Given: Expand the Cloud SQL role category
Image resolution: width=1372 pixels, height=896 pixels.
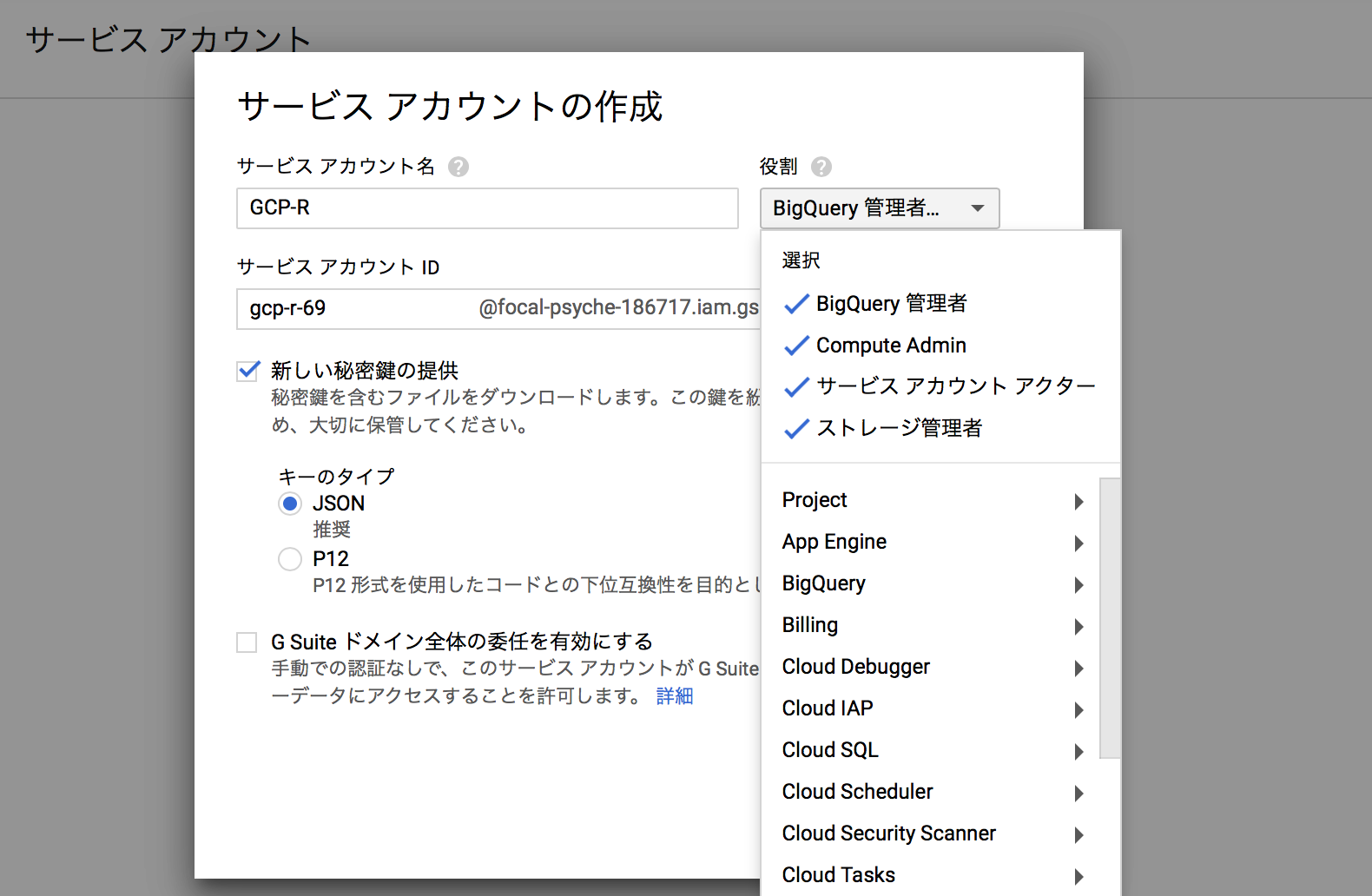Looking at the screenshot, I should point(931,751).
